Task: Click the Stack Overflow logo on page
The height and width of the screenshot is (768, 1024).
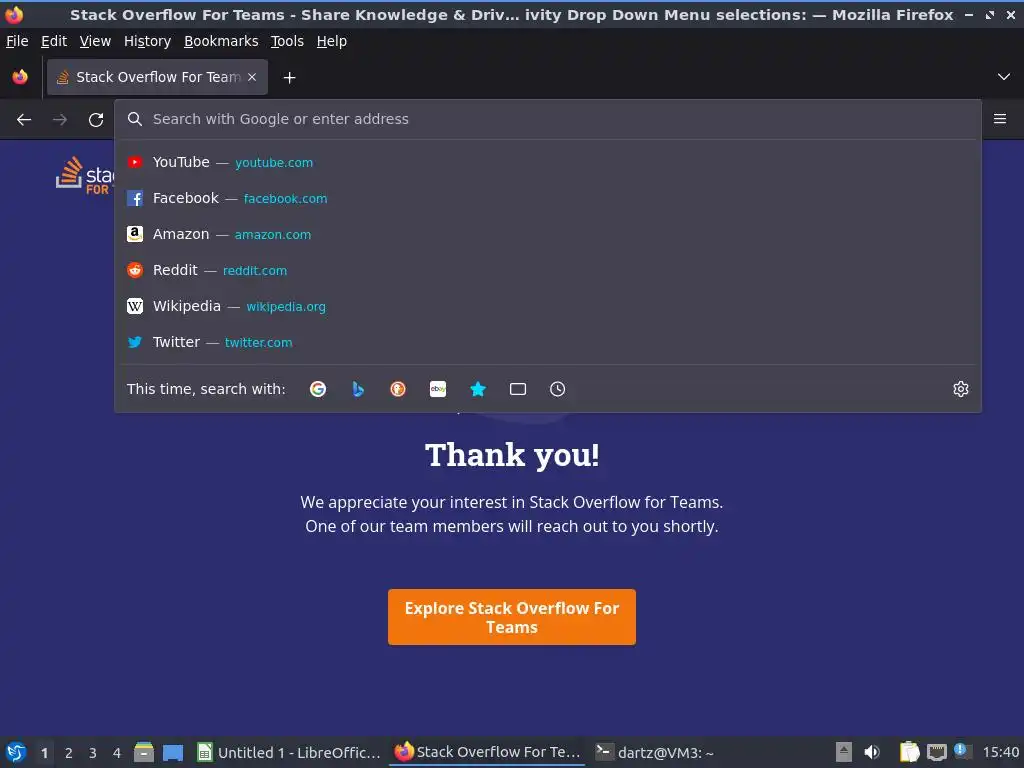Action: [85, 174]
